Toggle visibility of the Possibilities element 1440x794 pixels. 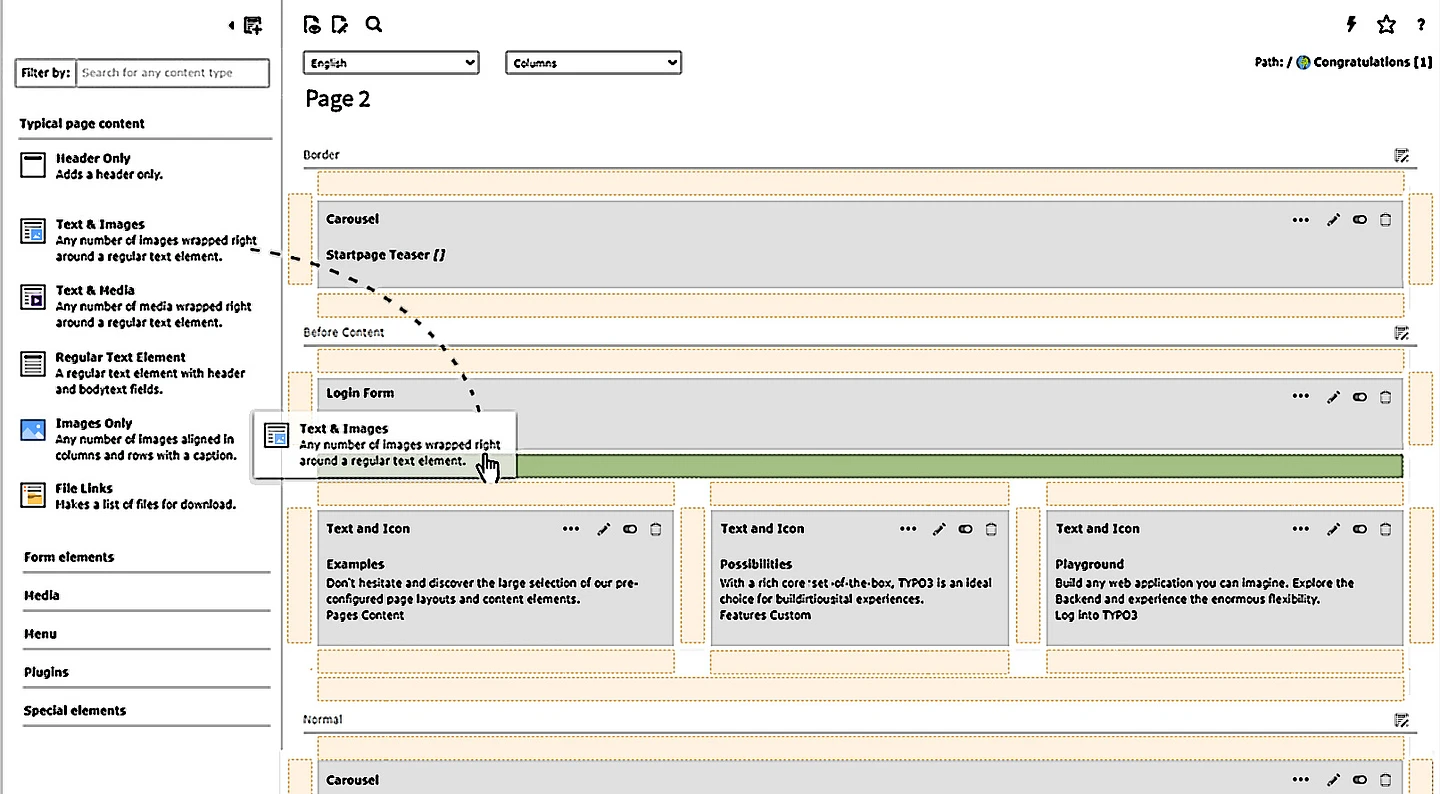point(965,529)
